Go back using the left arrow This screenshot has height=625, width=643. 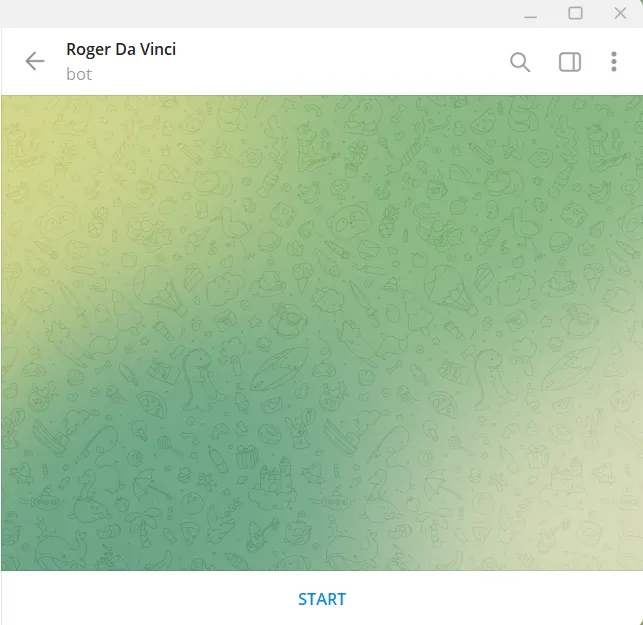35,62
